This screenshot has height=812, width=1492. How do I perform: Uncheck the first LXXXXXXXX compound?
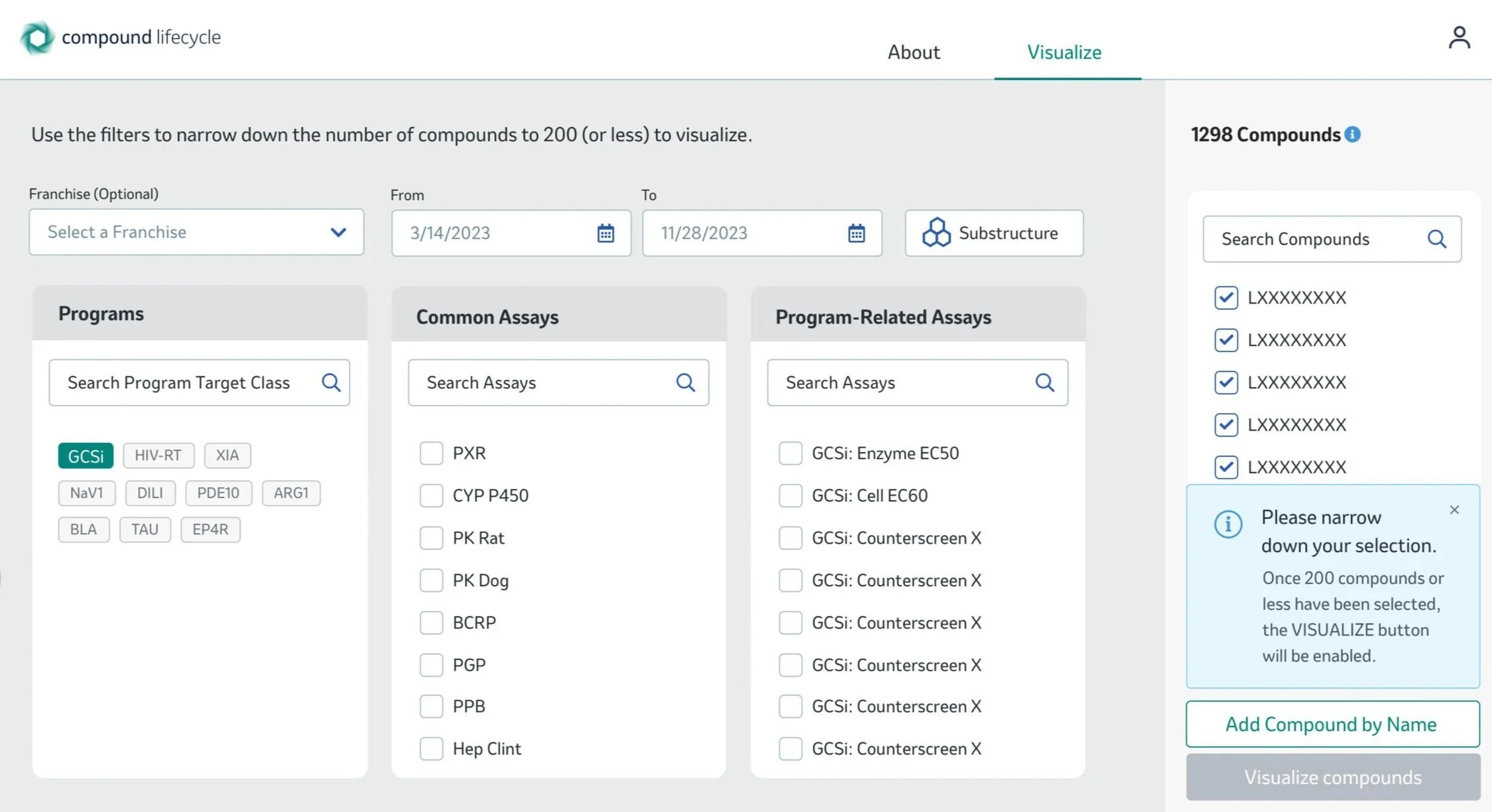click(x=1225, y=298)
